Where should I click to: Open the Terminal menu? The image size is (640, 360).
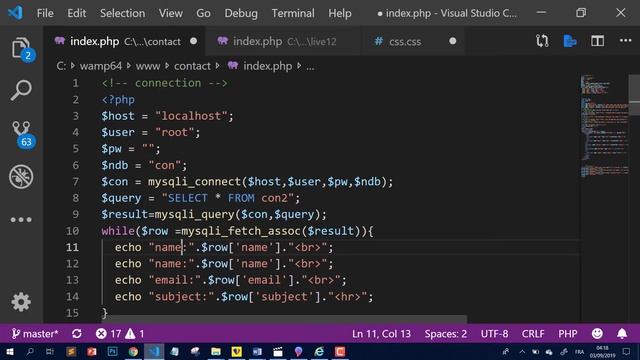tap(293, 13)
